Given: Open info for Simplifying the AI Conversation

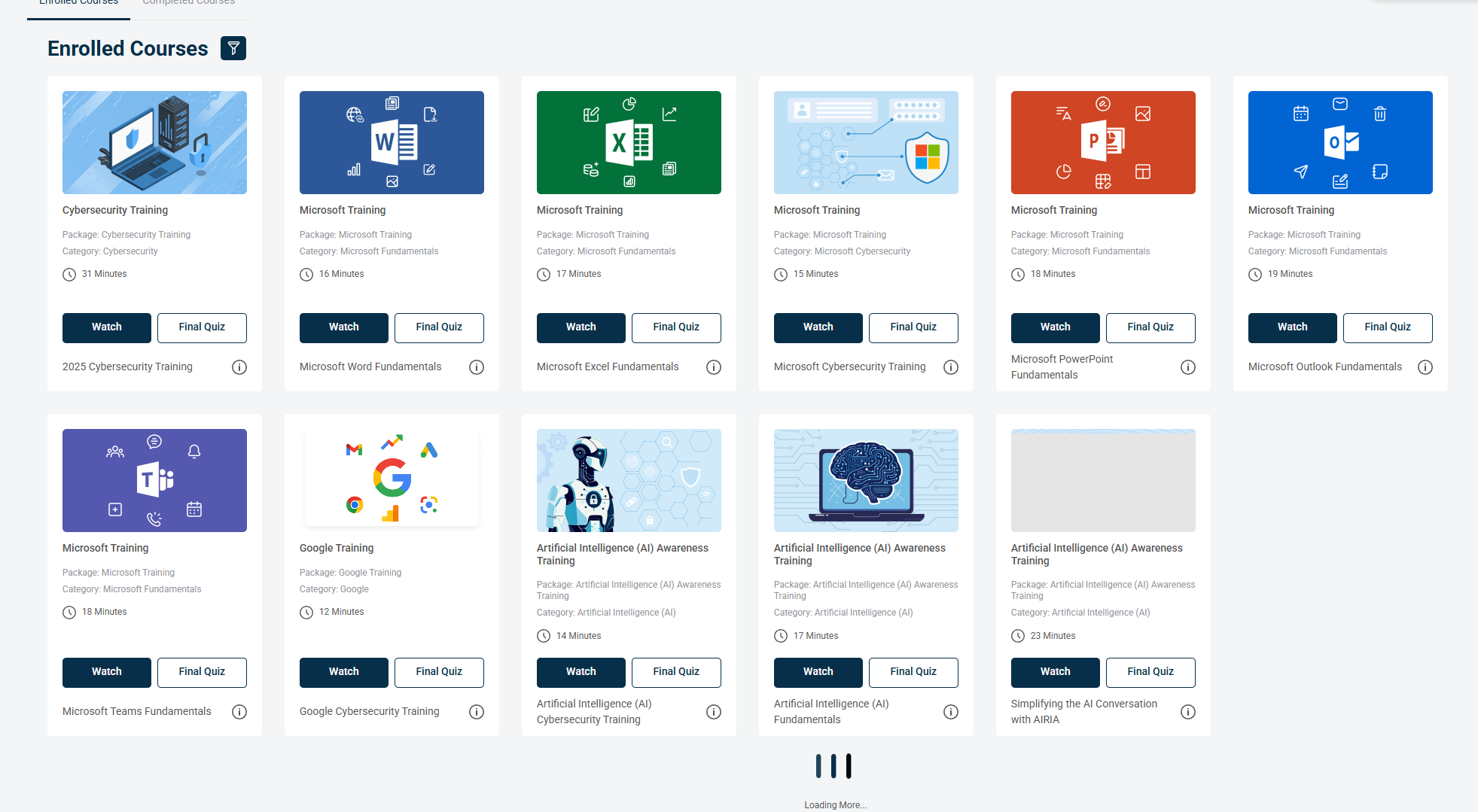Looking at the screenshot, I should [x=1188, y=712].
